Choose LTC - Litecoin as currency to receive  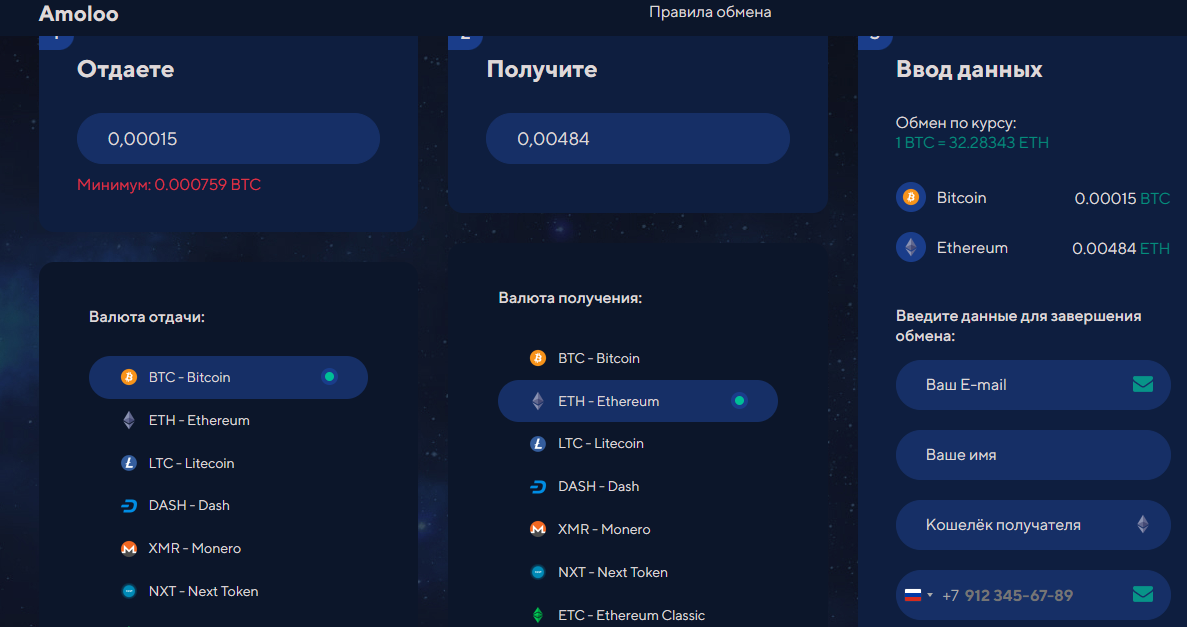[x=637, y=444]
